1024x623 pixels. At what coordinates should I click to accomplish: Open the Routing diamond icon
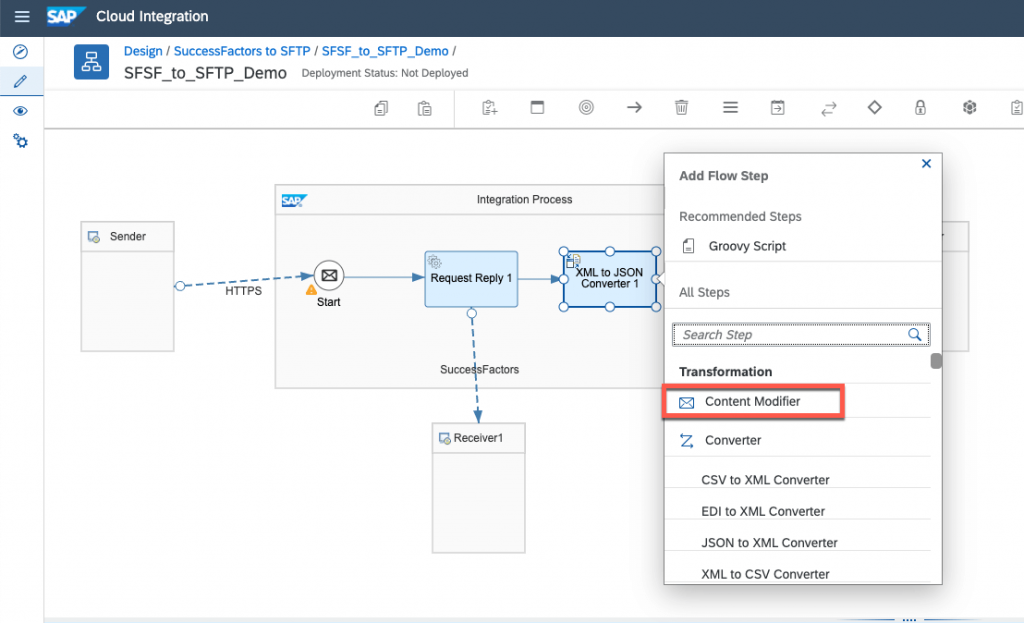874,107
